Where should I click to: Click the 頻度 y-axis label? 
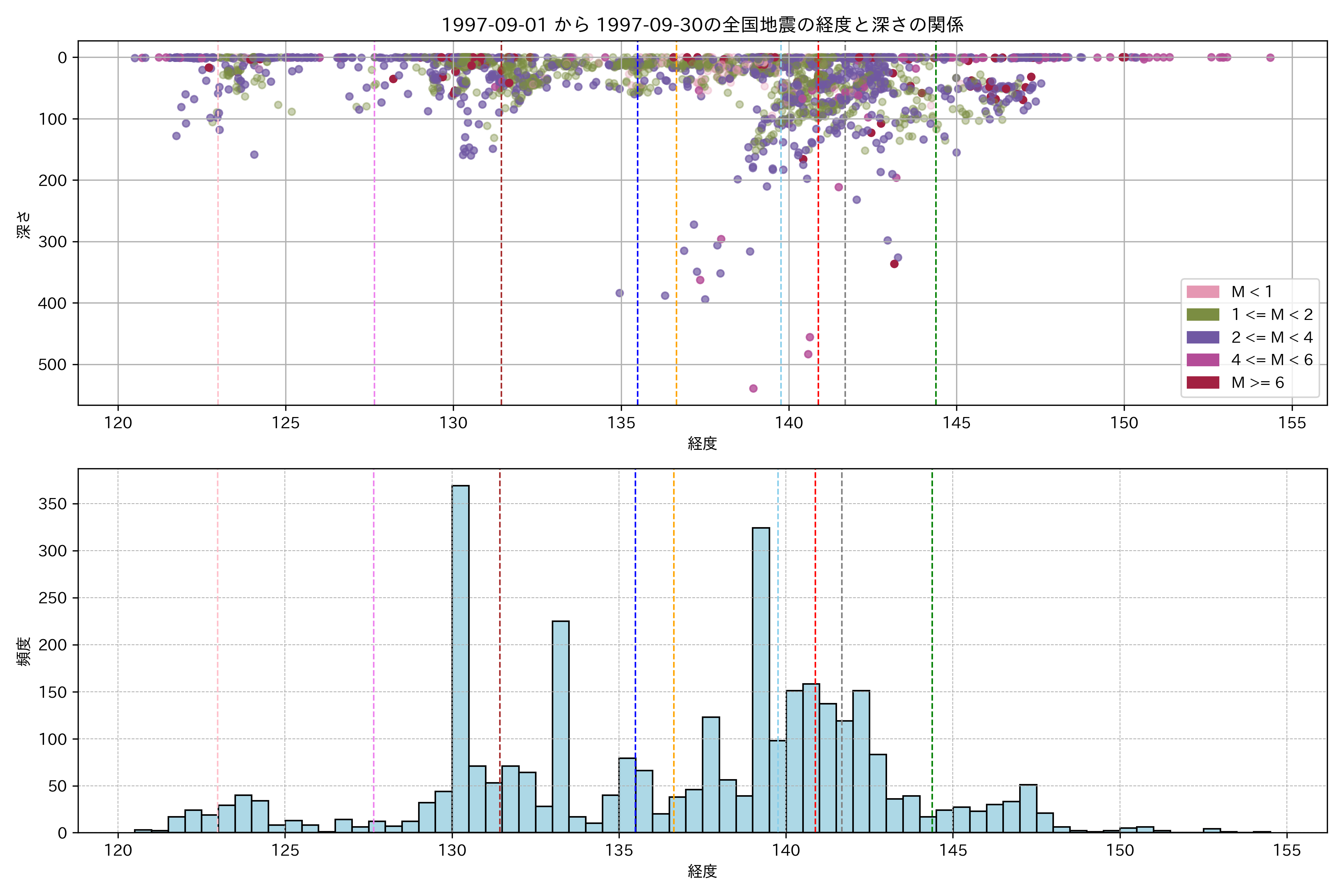point(24,651)
